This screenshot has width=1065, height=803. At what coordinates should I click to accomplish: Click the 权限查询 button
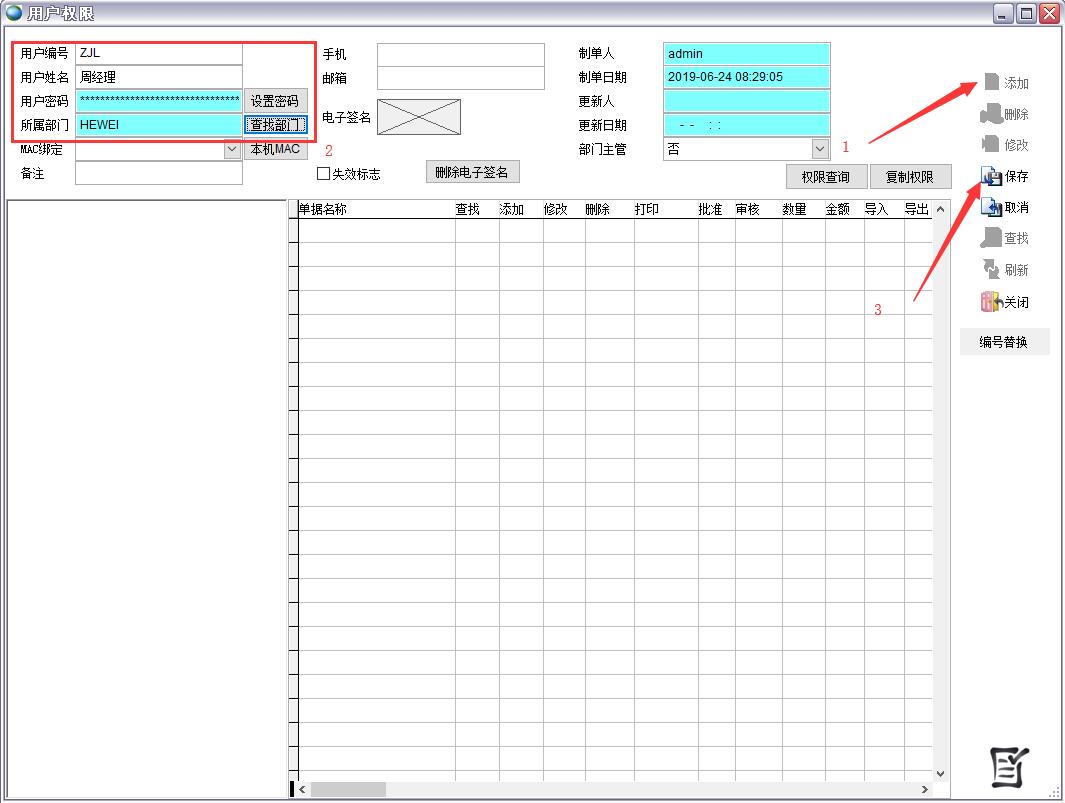[826, 177]
